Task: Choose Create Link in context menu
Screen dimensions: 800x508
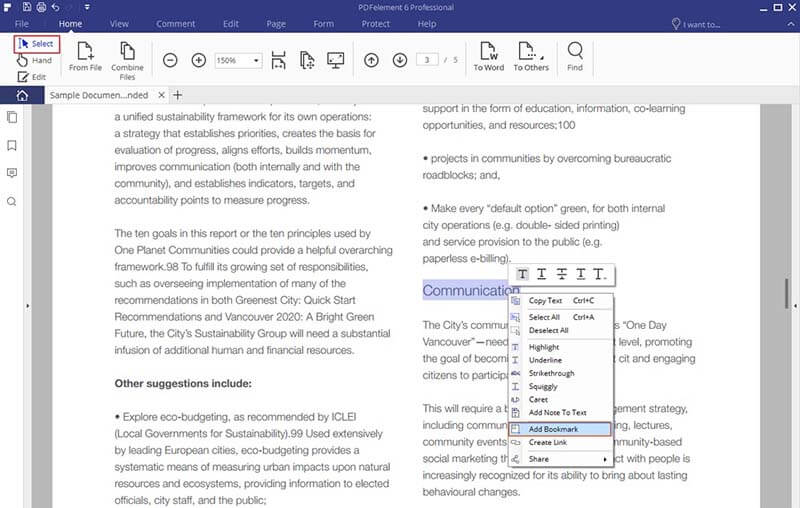Action: pyautogui.click(x=561, y=443)
